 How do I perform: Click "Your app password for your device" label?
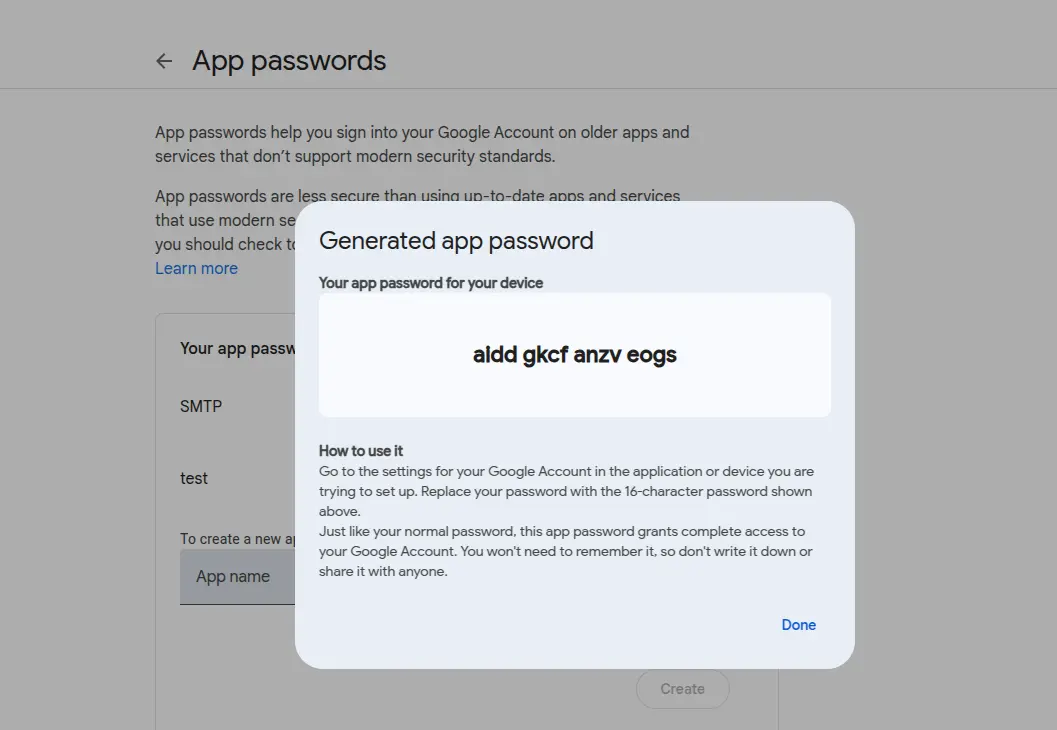[431, 283]
